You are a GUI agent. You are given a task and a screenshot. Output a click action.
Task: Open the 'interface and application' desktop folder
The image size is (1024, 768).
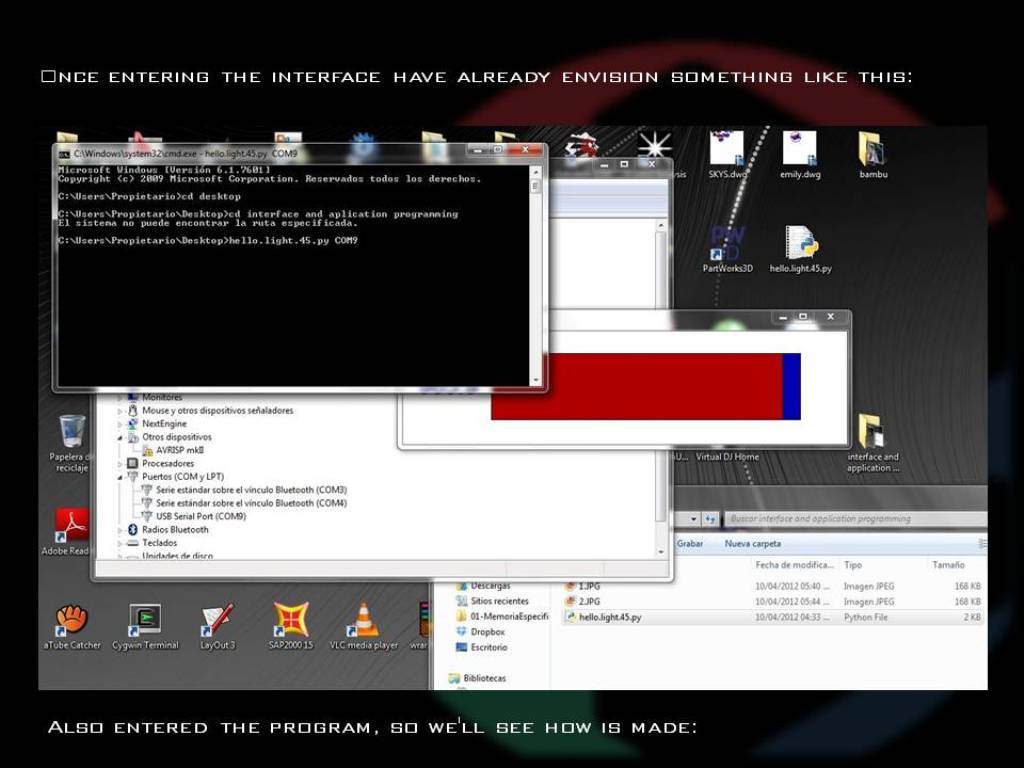click(x=872, y=432)
